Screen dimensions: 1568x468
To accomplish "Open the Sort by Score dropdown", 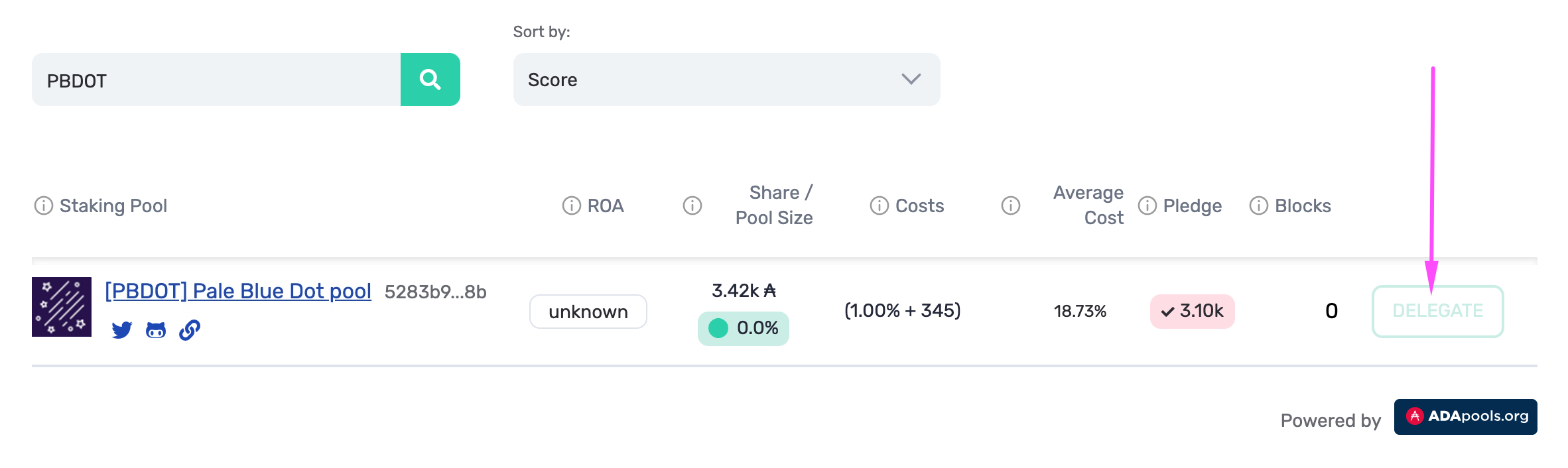I will [x=726, y=80].
